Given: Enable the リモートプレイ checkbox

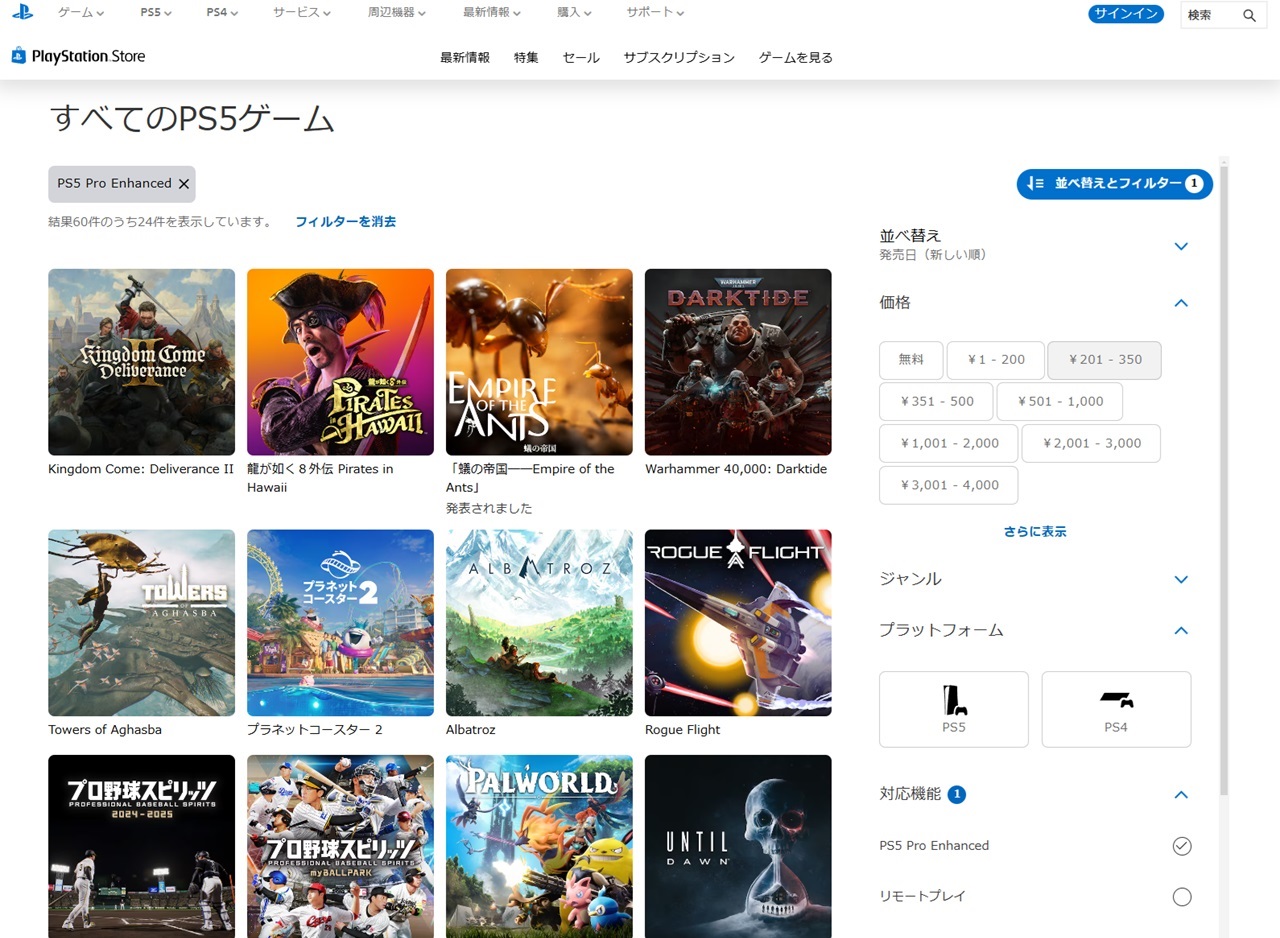Looking at the screenshot, I should (1182, 896).
